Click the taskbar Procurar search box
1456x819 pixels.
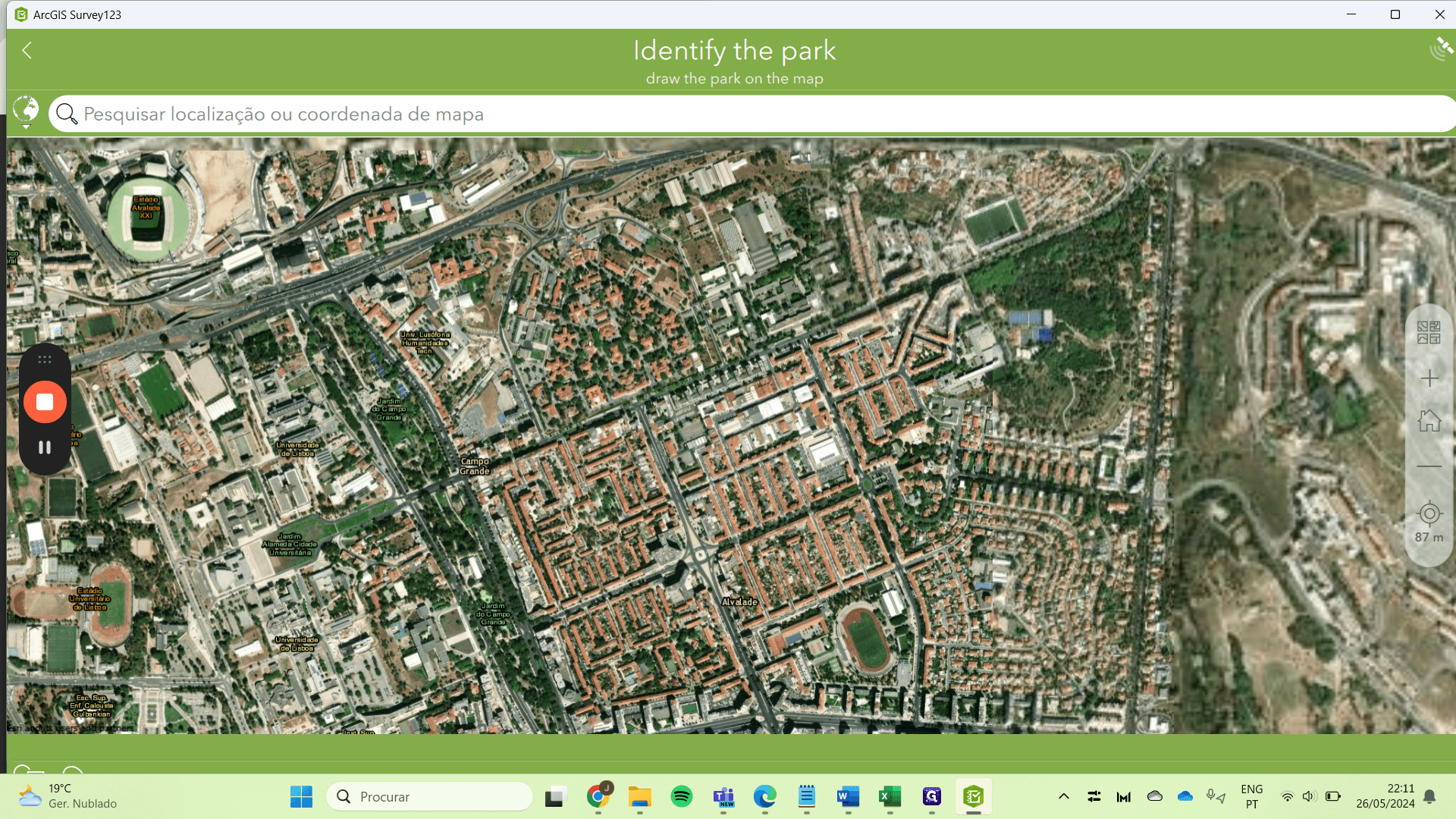click(x=429, y=796)
